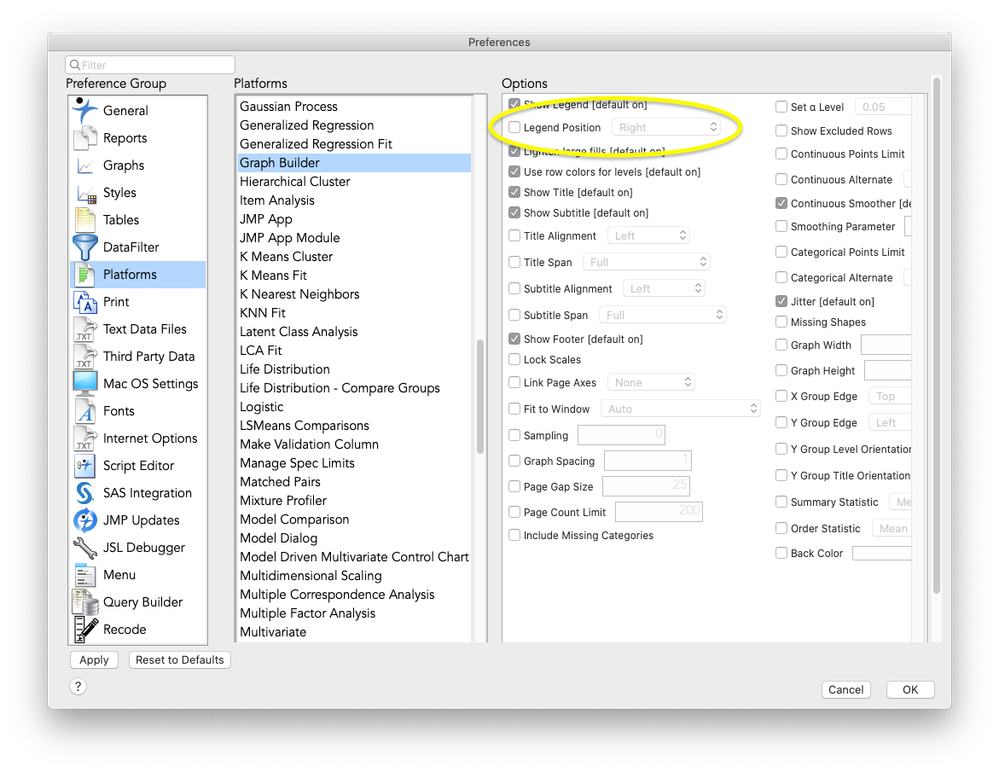Uncheck Show Title option
This screenshot has height=772, width=999.
click(x=514, y=192)
